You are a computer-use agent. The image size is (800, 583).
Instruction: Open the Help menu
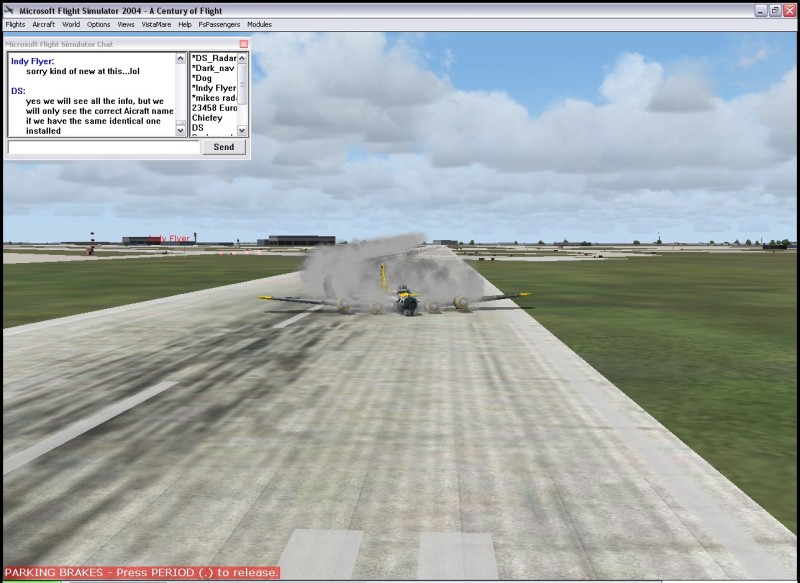[185, 24]
